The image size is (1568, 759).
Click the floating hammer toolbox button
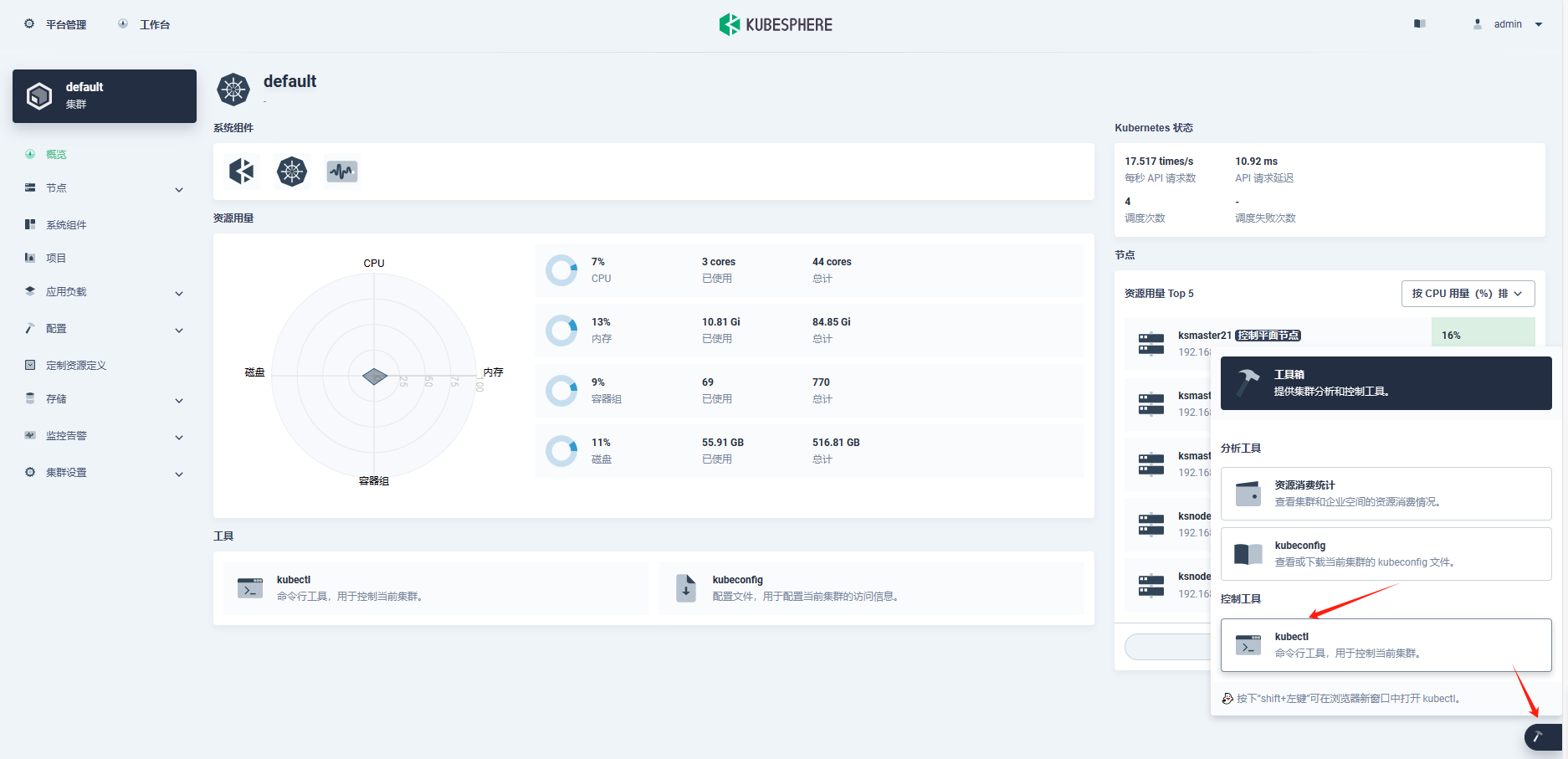click(1543, 737)
